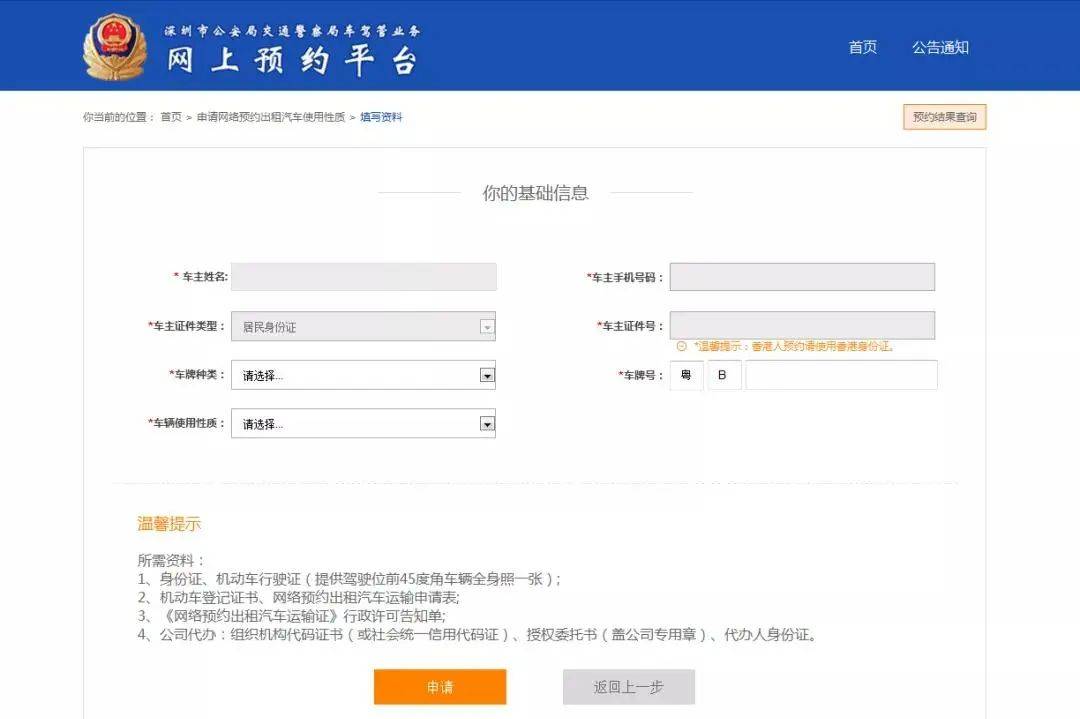
Task: Click the 深圳市公安局交通警察局车驾管业务 subtitle
Action: pyautogui.click(x=292, y=31)
